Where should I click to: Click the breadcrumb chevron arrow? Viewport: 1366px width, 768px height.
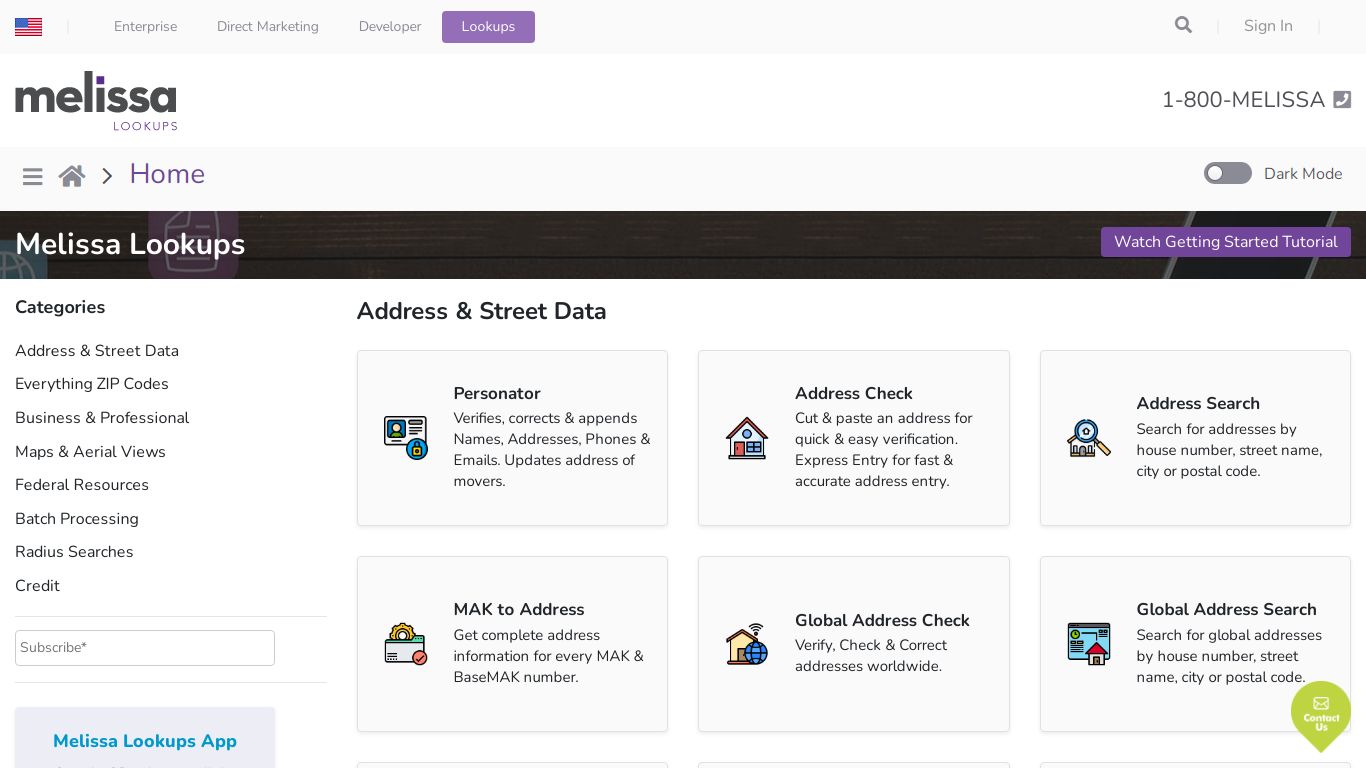click(107, 176)
